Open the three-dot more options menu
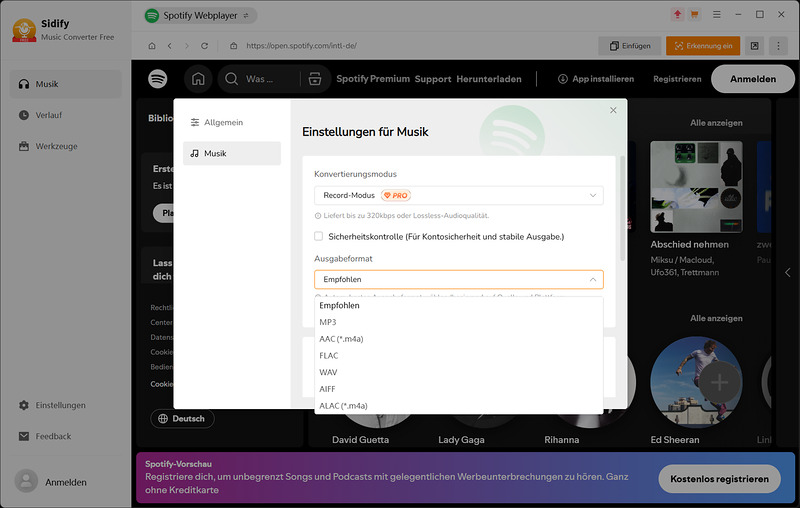The width and height of the screenshot is (800, 508). [x=778, y=46]
